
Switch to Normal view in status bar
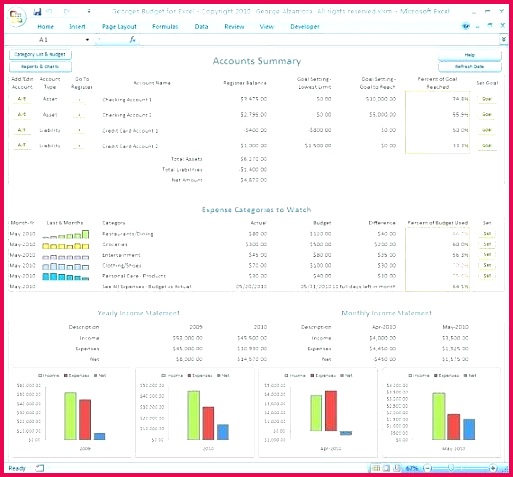coord(376,468)
